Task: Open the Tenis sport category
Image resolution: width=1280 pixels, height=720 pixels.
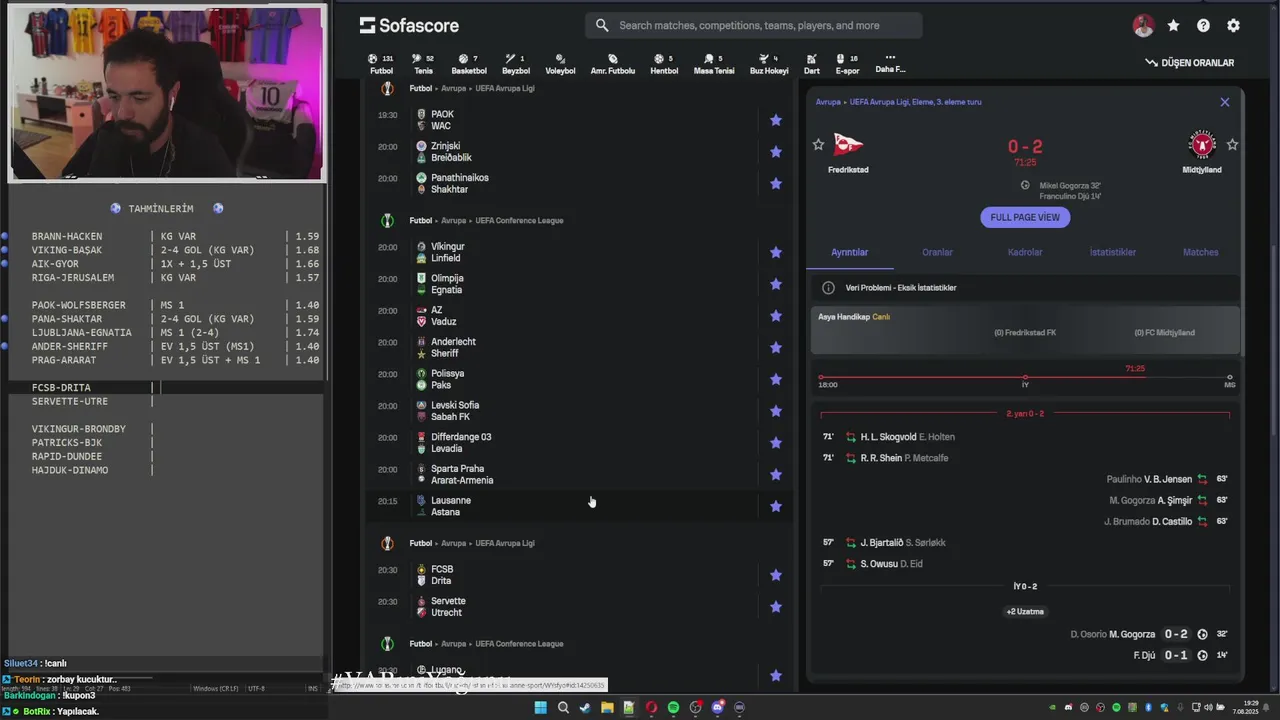Action: point(423,64)
